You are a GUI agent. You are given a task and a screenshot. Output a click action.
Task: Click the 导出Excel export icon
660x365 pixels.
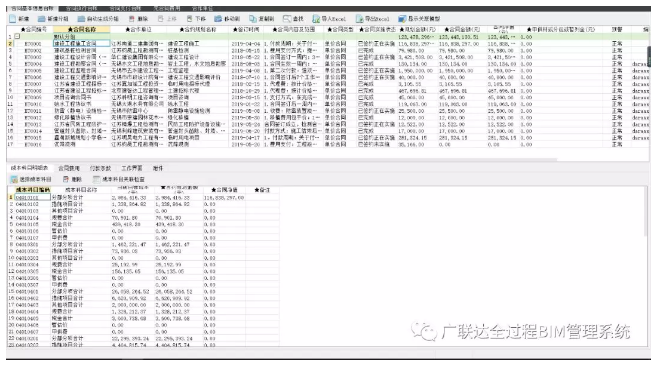[359, 19]
